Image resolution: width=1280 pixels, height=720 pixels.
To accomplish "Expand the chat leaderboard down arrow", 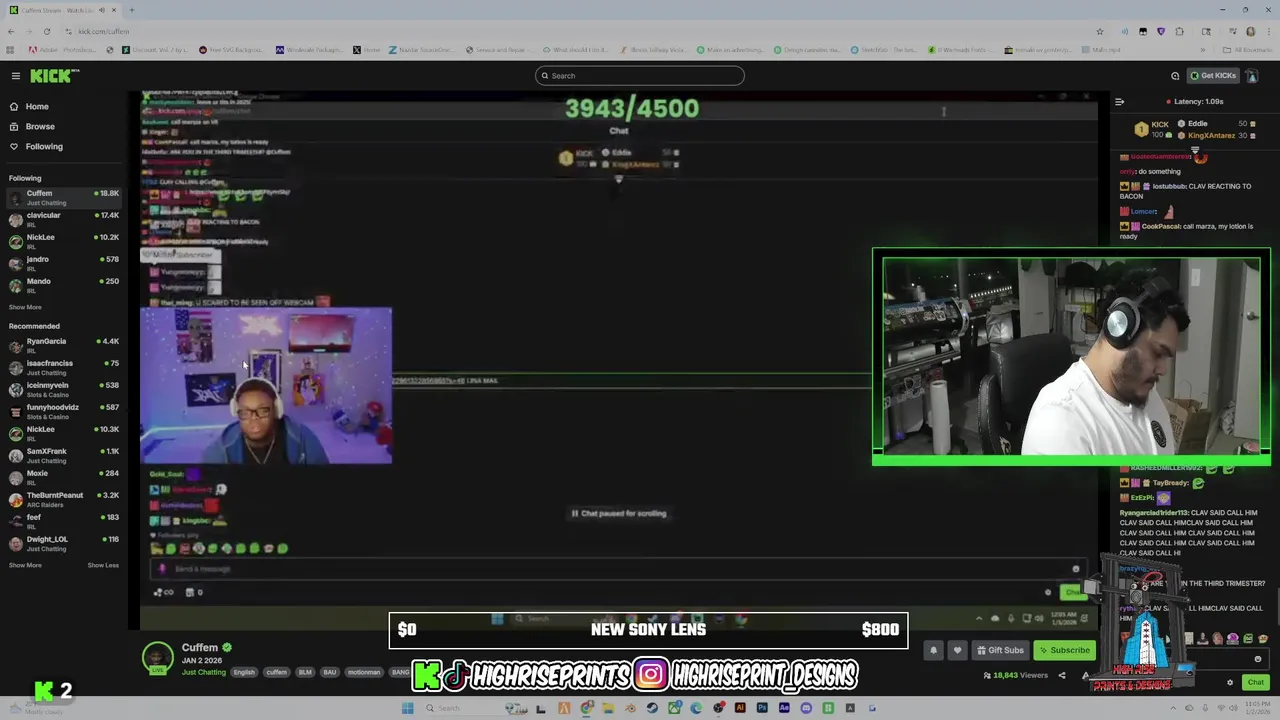I will pyautogui.click(x=1194, y=150).
